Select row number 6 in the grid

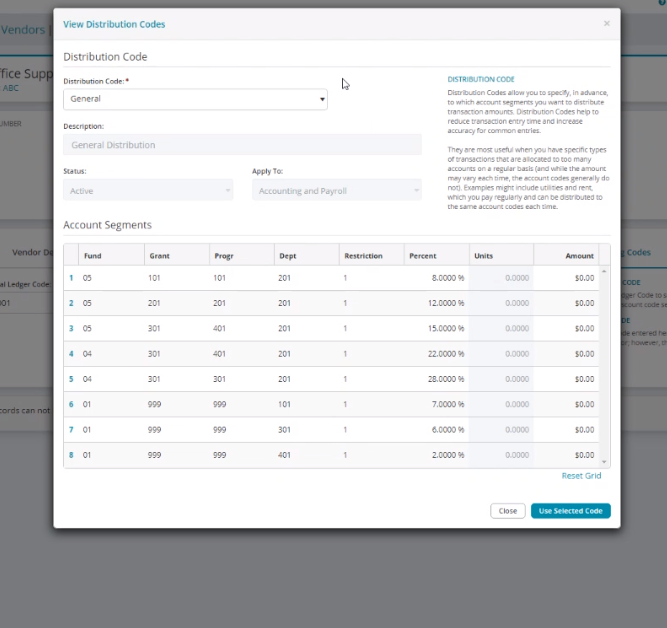coord(71,404)
